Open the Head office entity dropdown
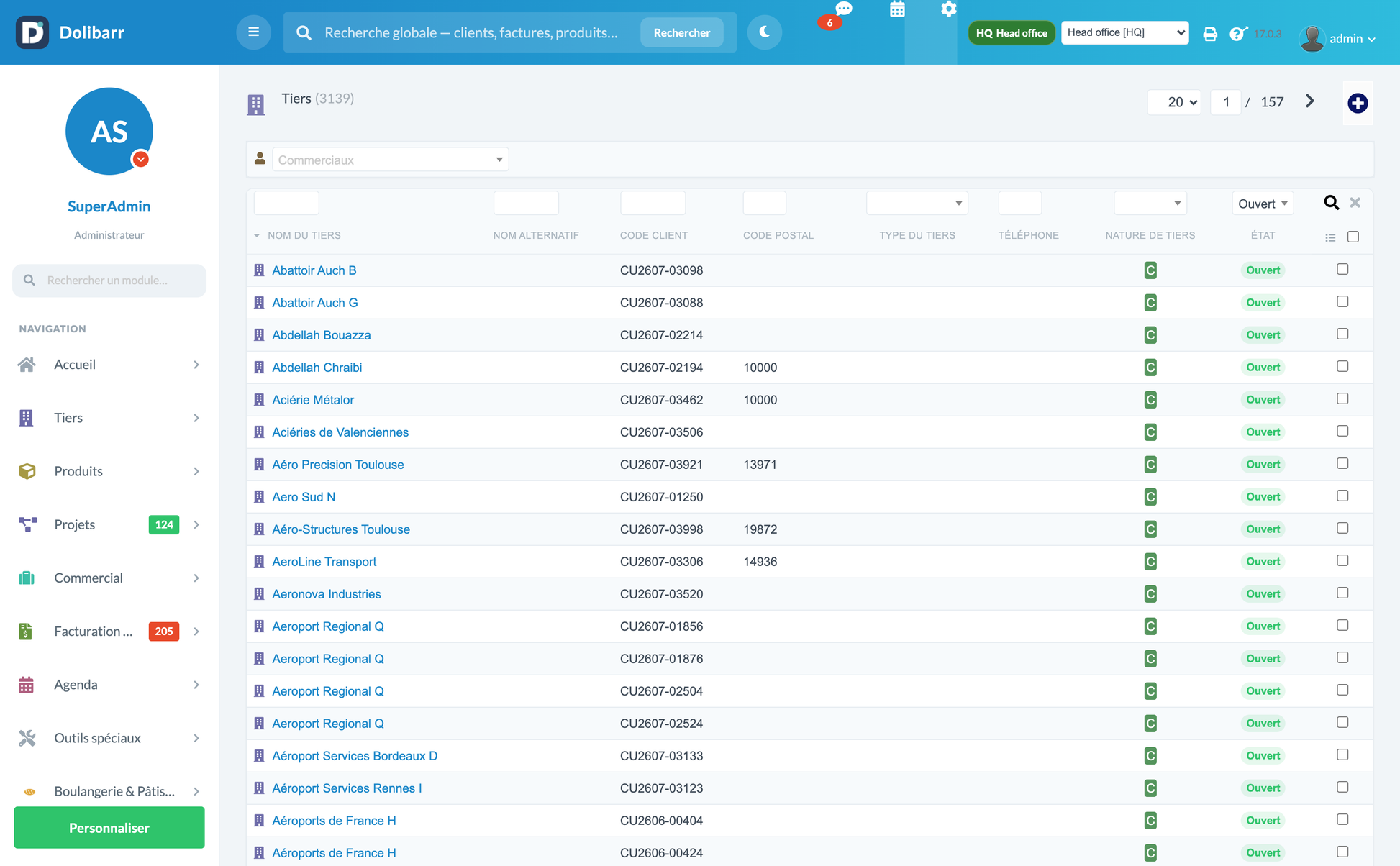Image resolution: width=1400 pixels, height=866 pixels. (x=1124, y=32)
